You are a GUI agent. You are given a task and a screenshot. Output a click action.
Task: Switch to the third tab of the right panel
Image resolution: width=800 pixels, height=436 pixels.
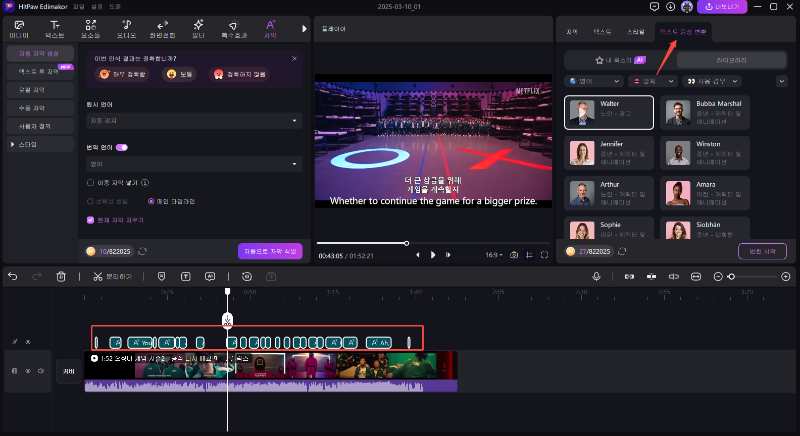(x=636, y=32)
